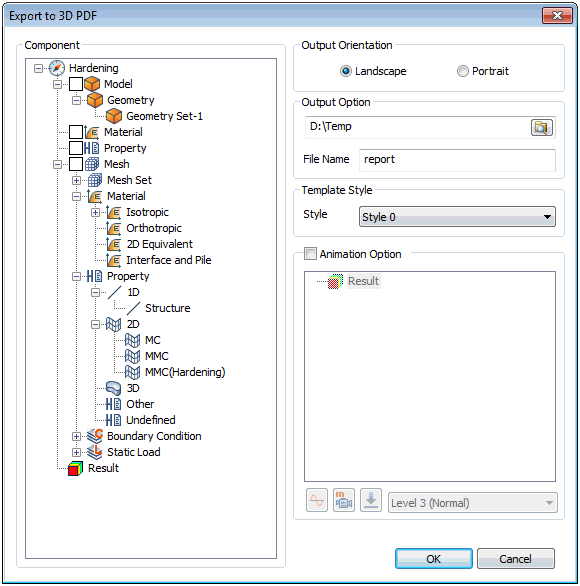Click the movie camera record icon
The image size is (580, 586).
tap(344, 500)
